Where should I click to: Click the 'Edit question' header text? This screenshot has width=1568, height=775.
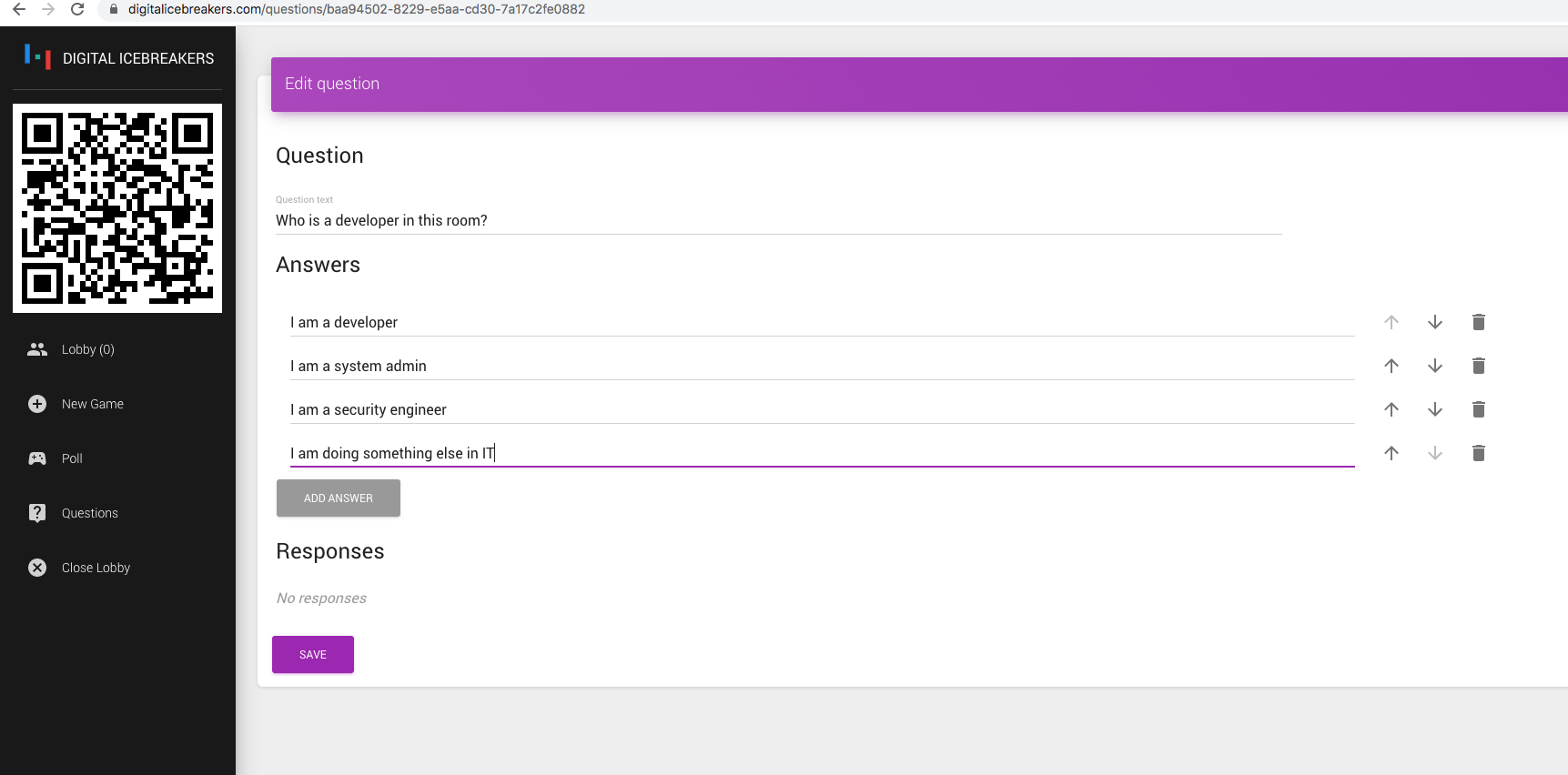click(x=332, y=84)
